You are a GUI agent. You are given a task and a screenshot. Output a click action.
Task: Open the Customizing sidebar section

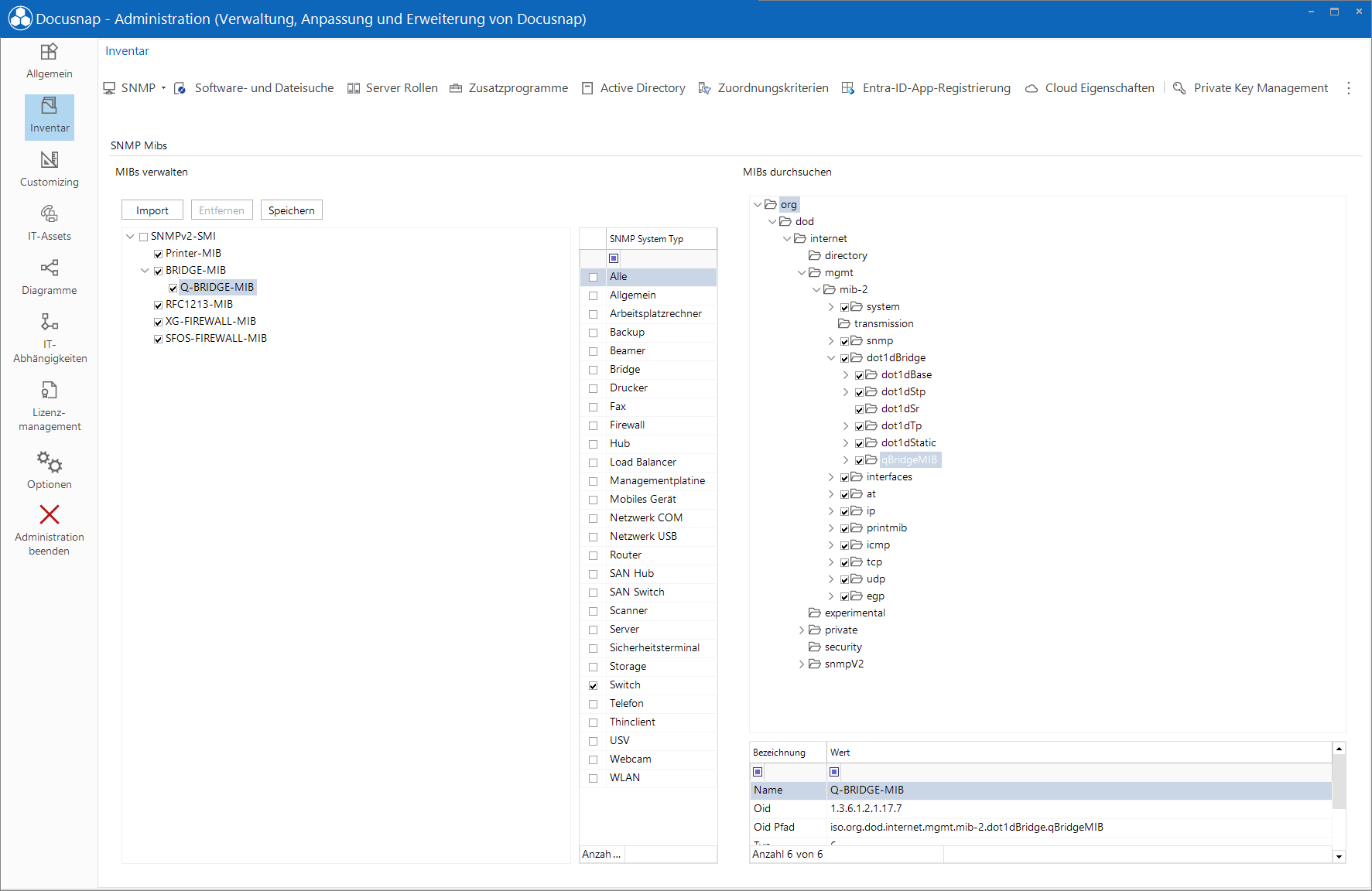(49, 170)
